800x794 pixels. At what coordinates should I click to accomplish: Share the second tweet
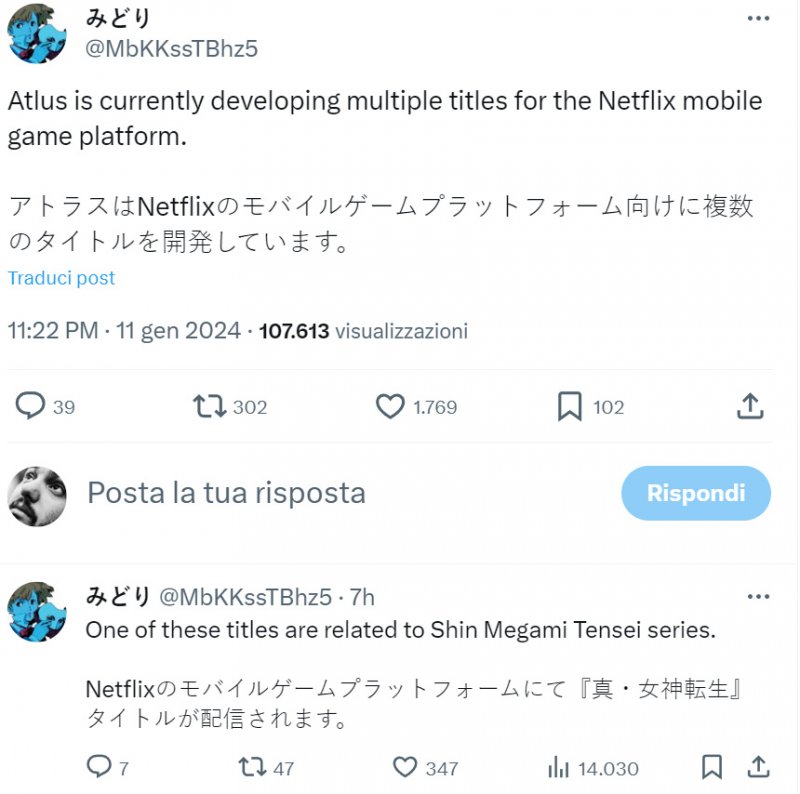coord(759,767)
